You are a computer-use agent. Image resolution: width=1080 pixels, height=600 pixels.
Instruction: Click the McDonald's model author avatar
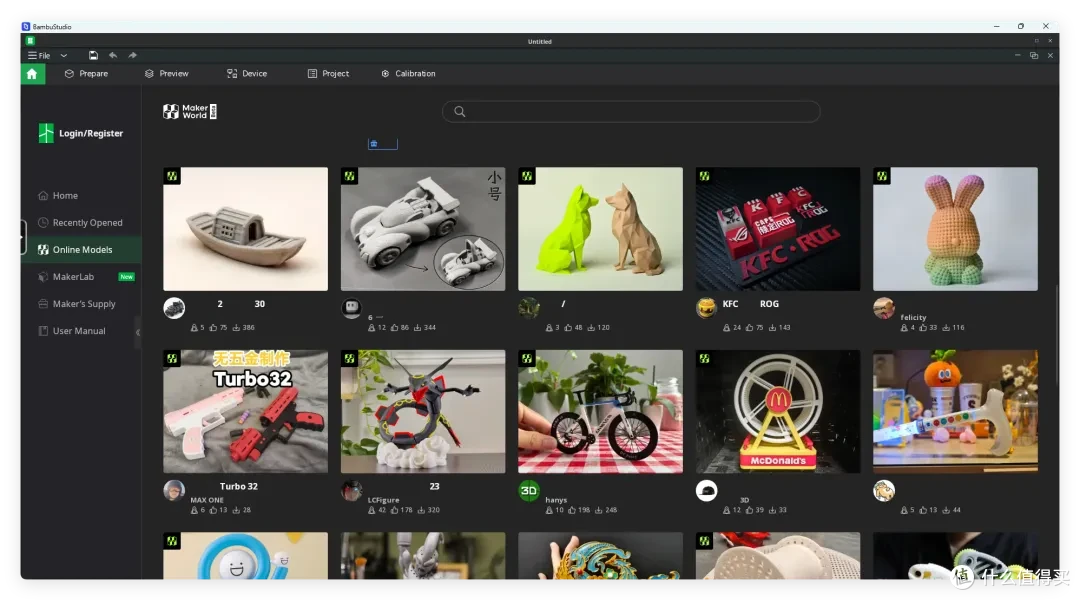coord(707,490)
